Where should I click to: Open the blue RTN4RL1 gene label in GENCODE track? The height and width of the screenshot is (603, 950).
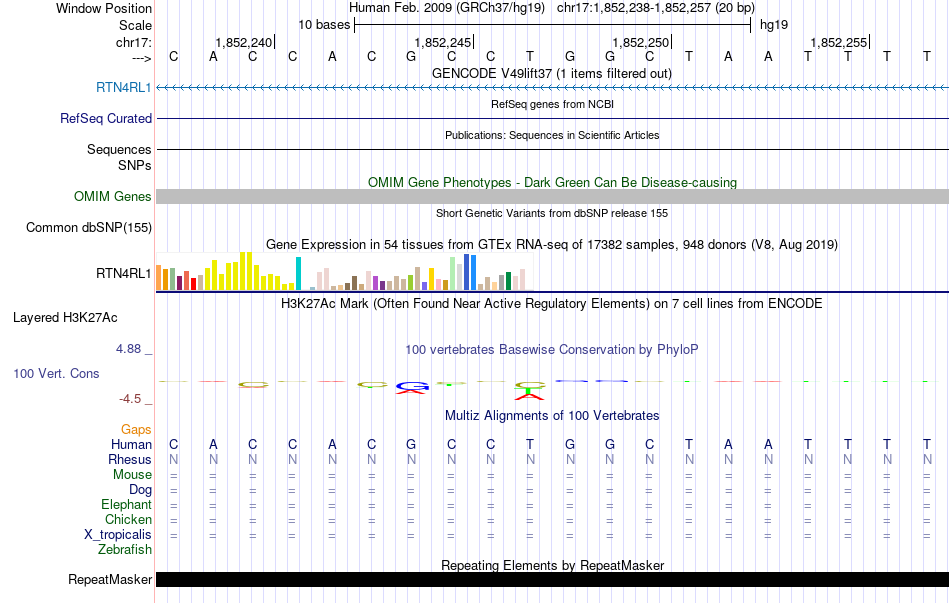click(124, 88)
